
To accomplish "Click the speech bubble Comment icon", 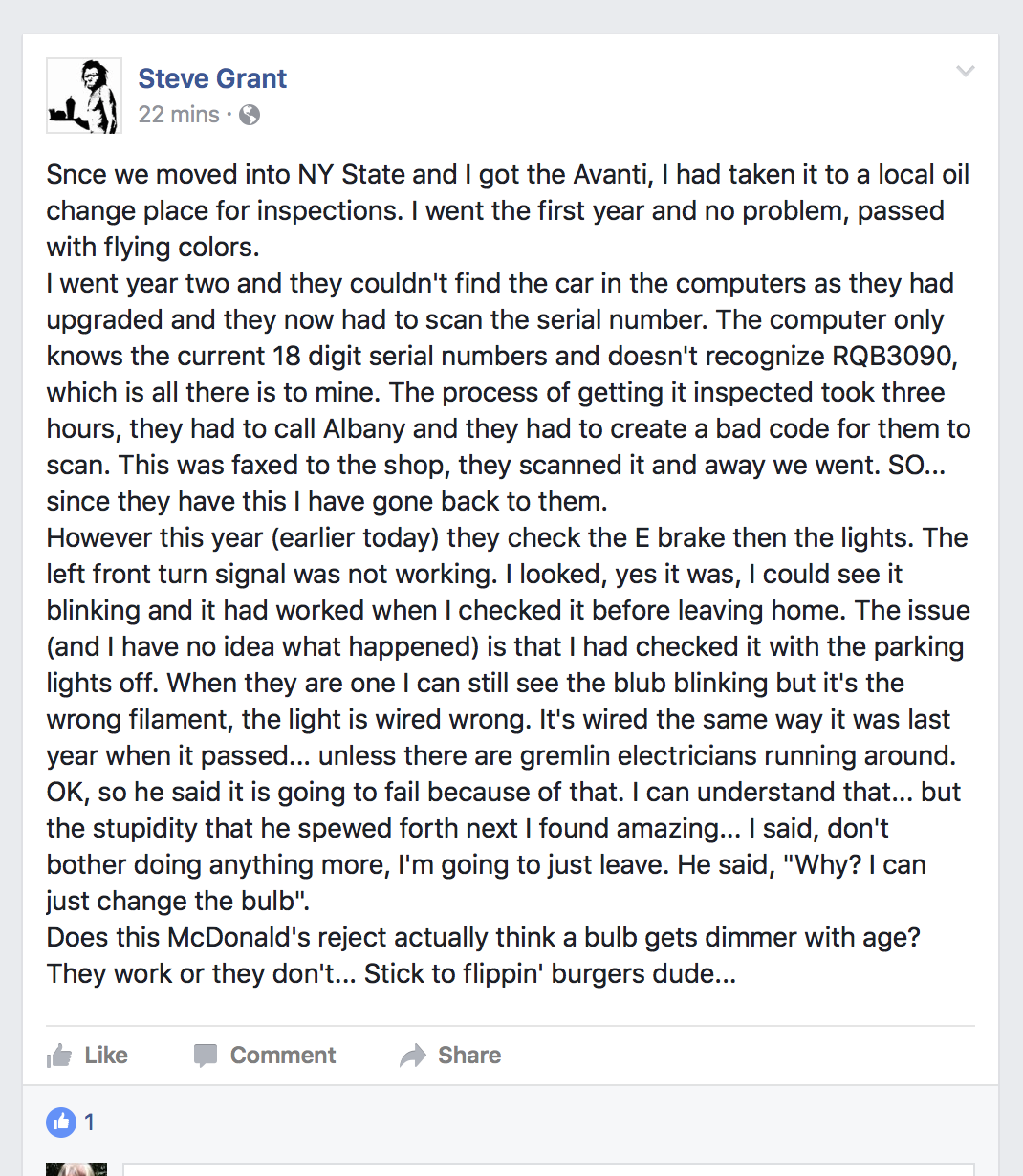I will [x=205, y=1056].
